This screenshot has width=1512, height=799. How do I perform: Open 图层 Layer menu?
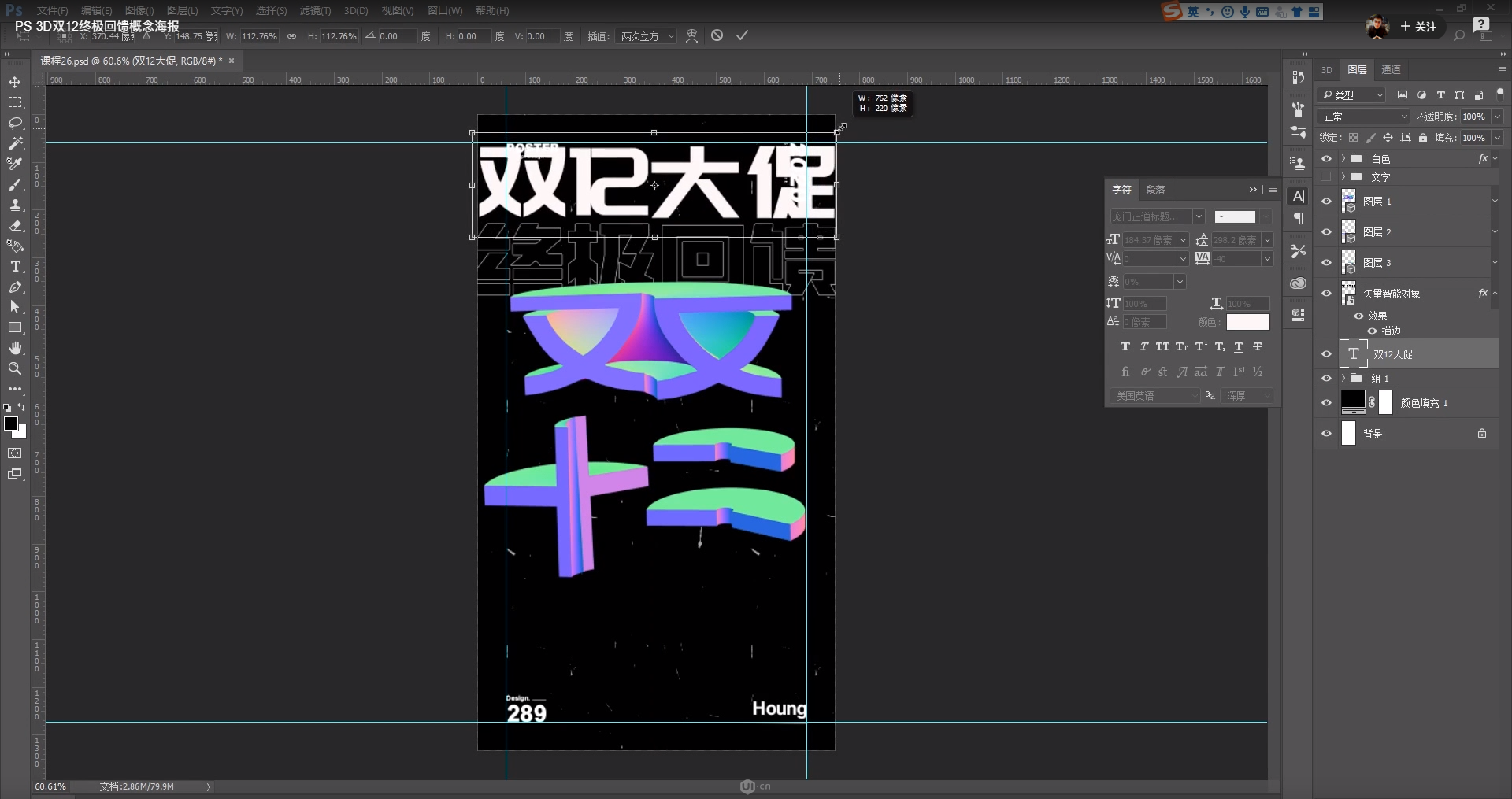click(x=182, y=10)
